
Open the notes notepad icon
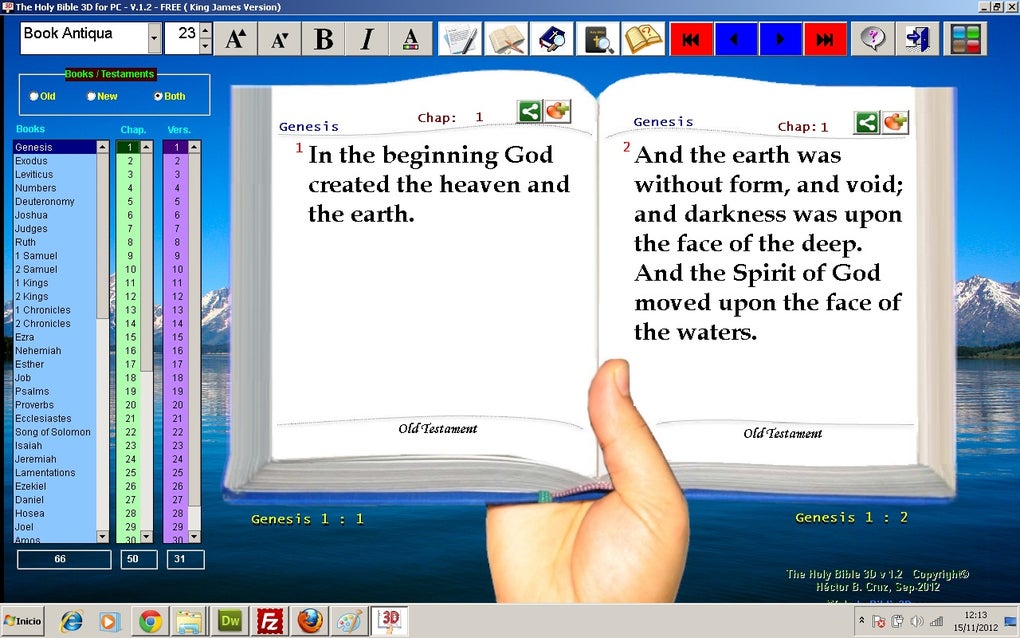[x=461, y=39]
